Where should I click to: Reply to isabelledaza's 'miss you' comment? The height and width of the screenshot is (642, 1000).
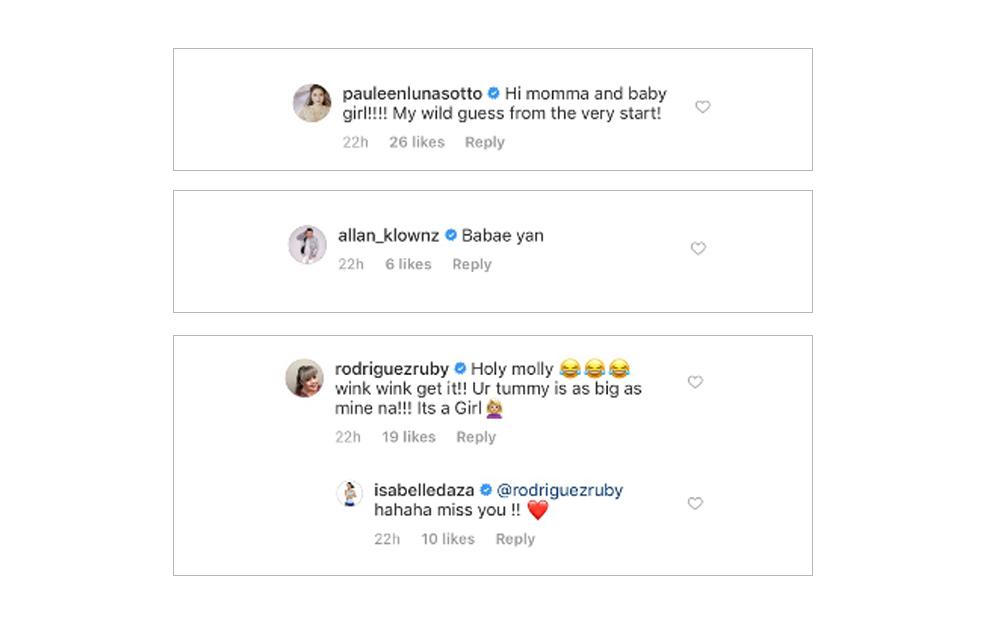click(515, 539)
